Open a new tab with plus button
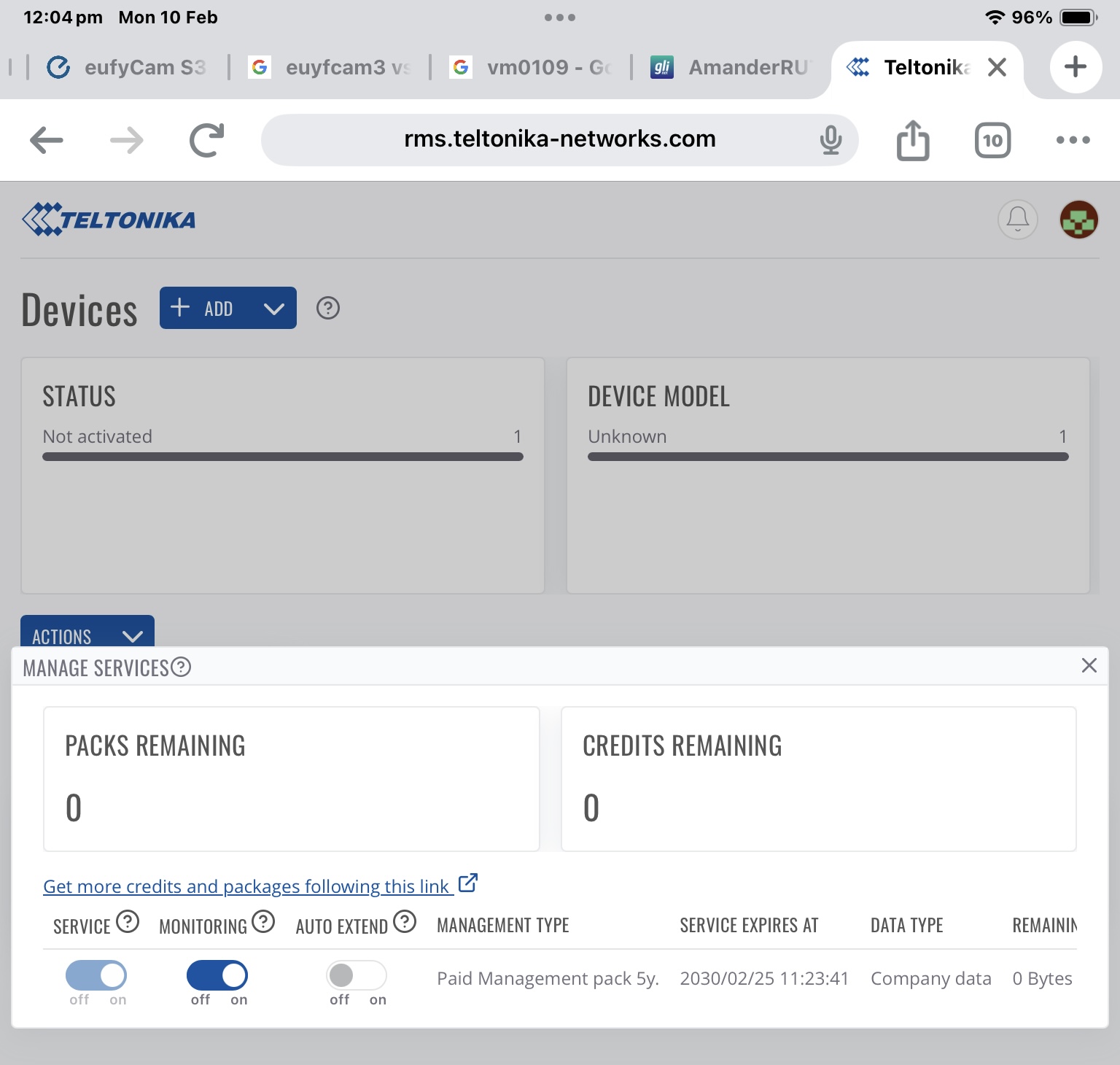Viewport: 1120px width, 1065px height. pyautogui.click(x=1076, y=67)
